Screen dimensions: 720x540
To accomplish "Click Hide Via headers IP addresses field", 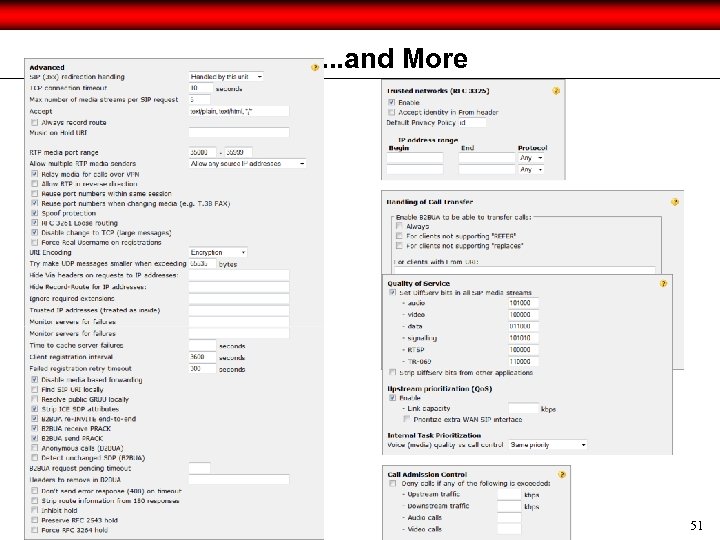I will (x=239, y=276).
